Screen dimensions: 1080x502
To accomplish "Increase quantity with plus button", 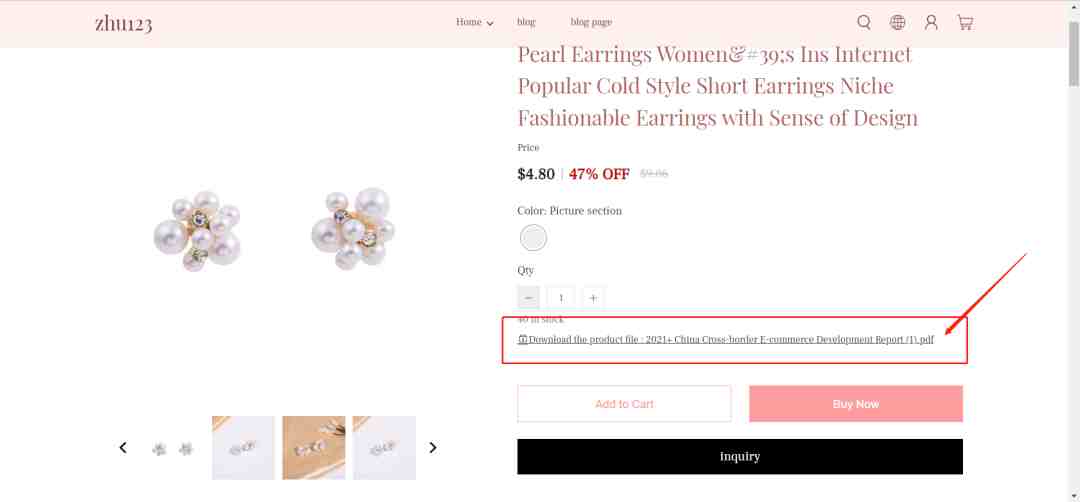I will click(593, 297).
